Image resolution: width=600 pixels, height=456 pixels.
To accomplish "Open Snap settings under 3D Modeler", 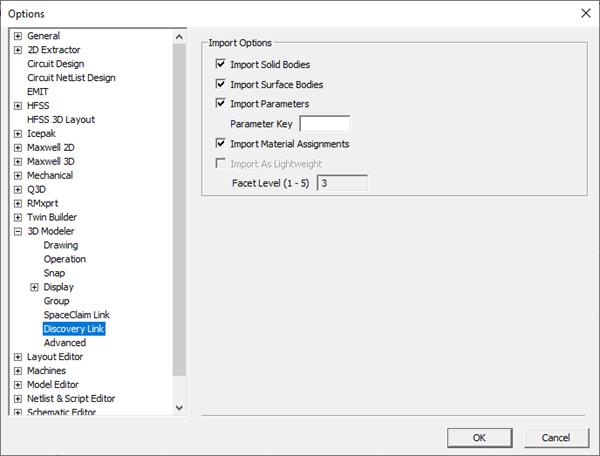I will point(54,273).
